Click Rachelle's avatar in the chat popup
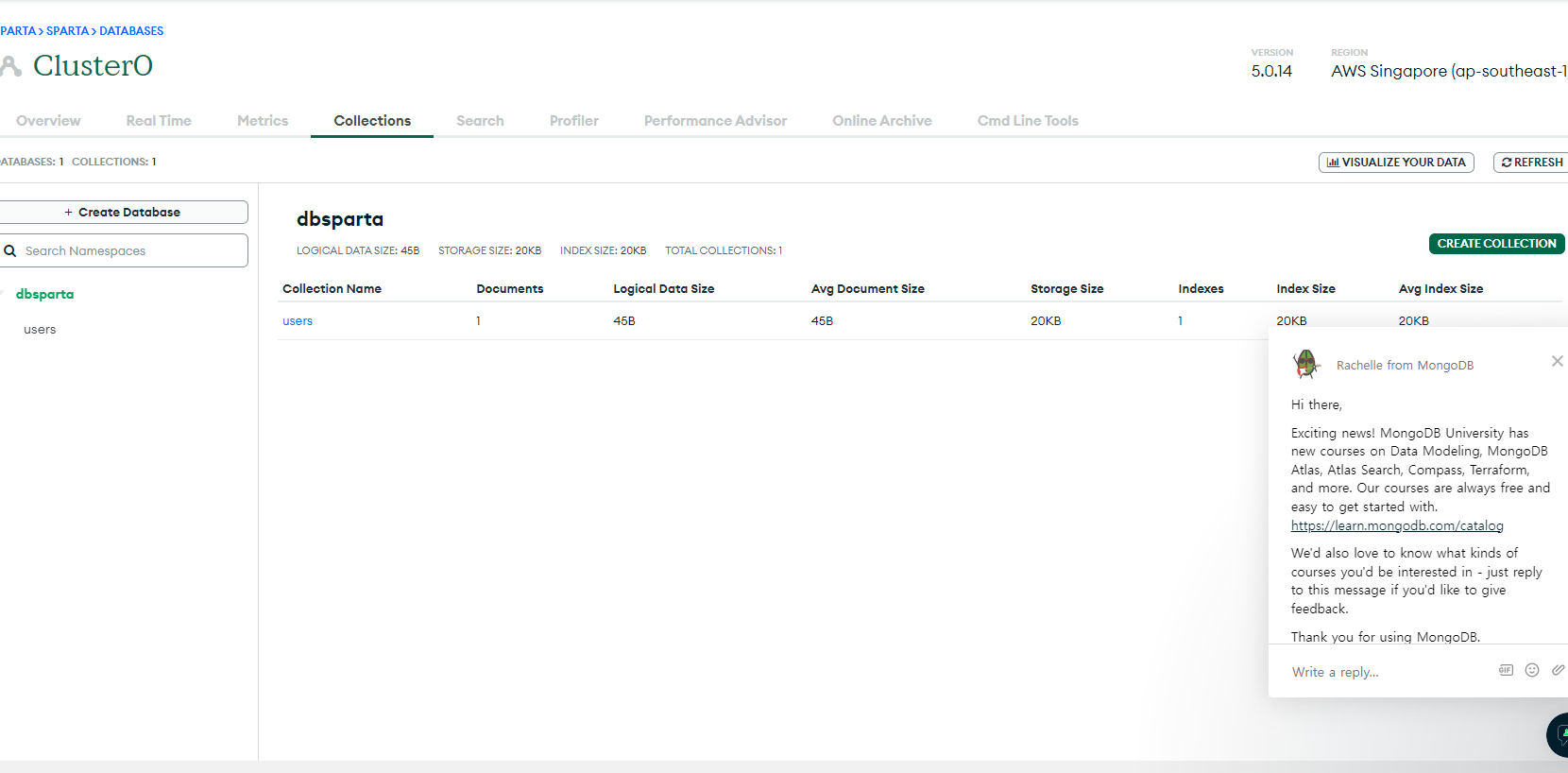 tap(1306, 364)
